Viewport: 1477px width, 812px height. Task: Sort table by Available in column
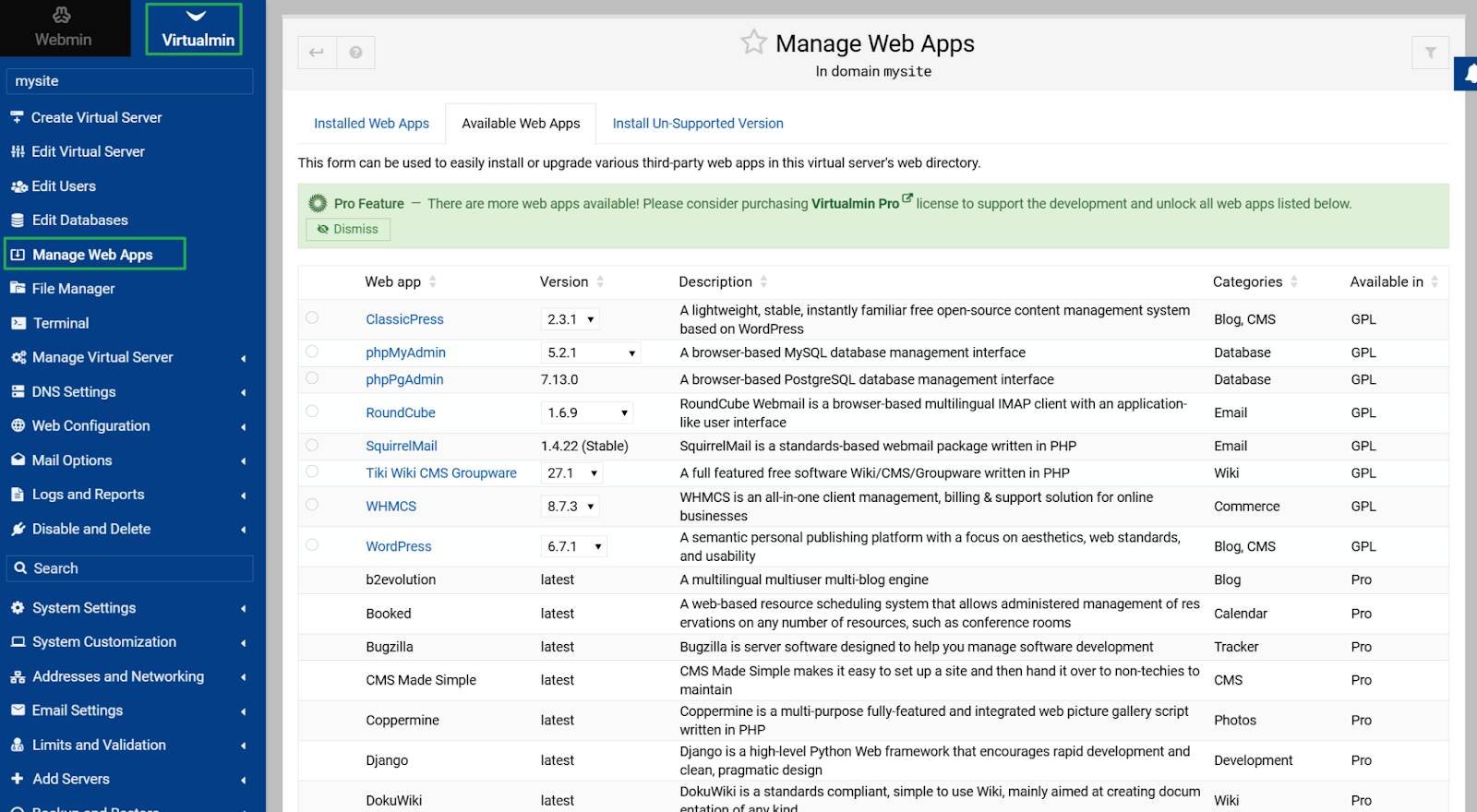[x=1394, y=281]
